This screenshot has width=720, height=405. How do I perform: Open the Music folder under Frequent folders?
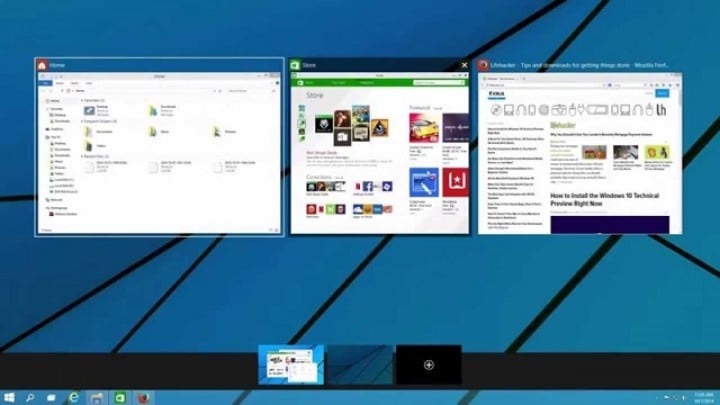(159, 132)
